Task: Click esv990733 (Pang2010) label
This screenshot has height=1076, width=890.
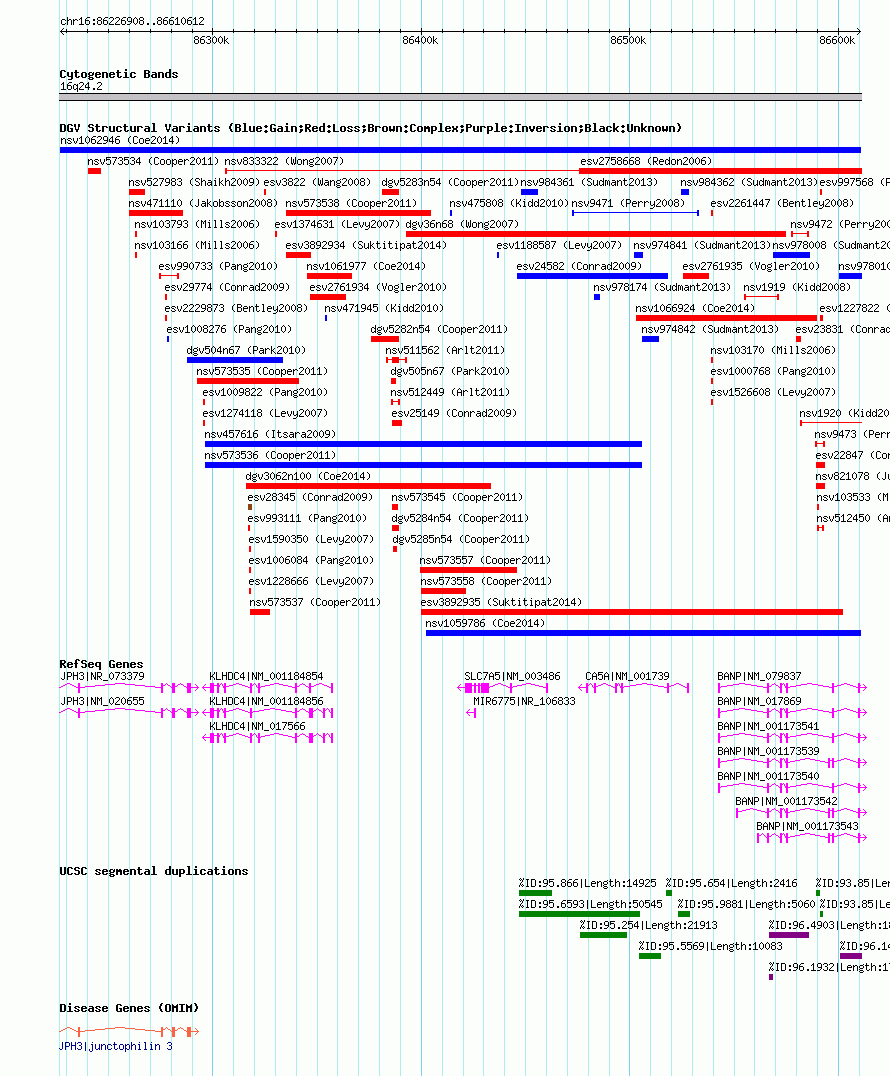Action: (x=218, y=267)
